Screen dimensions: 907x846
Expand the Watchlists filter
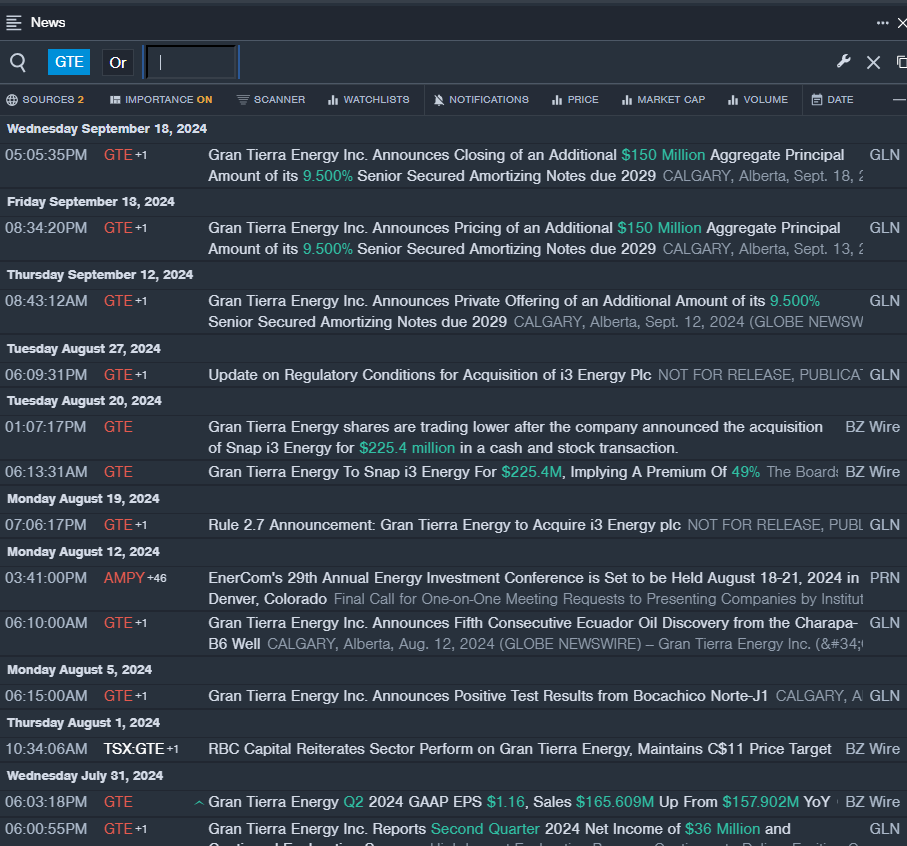[369, 100]
